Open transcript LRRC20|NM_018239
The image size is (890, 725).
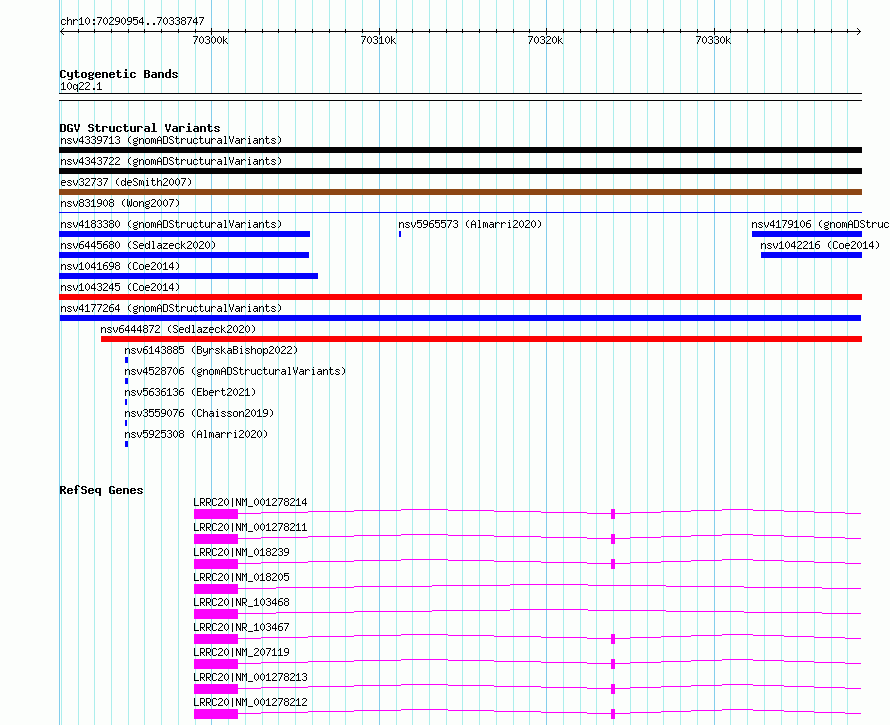pyautogui.click(x=241, y=552)
